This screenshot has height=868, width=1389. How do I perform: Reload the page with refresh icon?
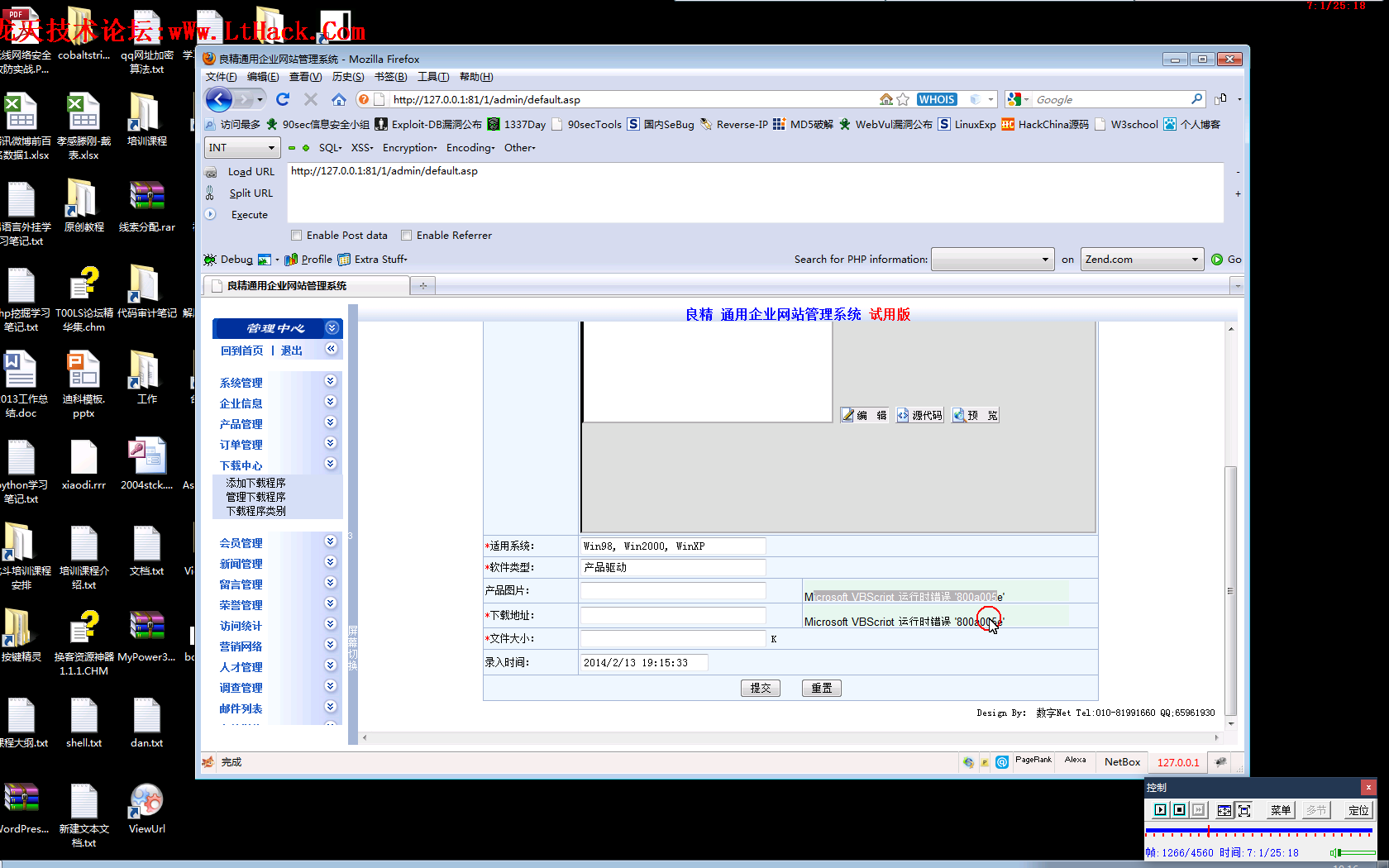[283, 99]
